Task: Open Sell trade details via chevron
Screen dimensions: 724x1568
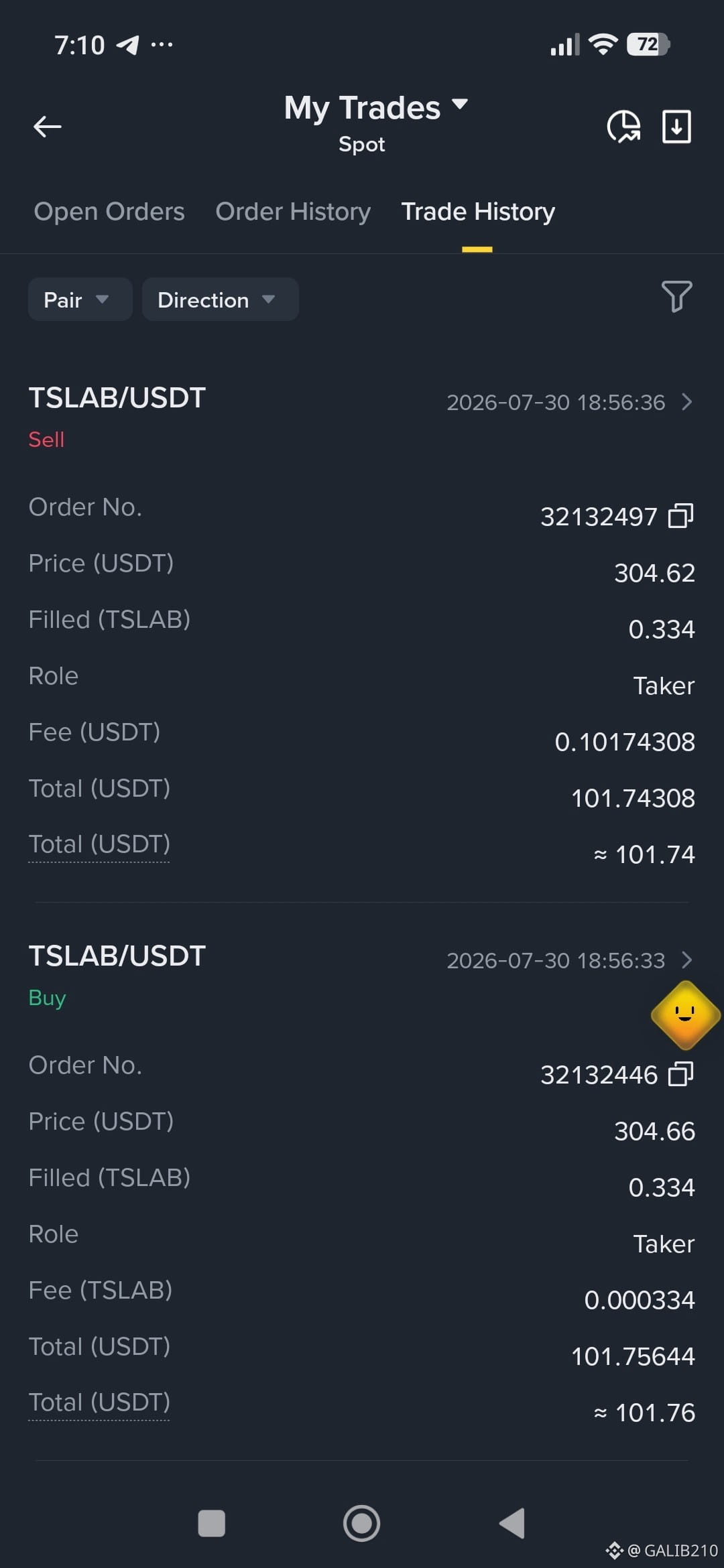Action: 686,401
